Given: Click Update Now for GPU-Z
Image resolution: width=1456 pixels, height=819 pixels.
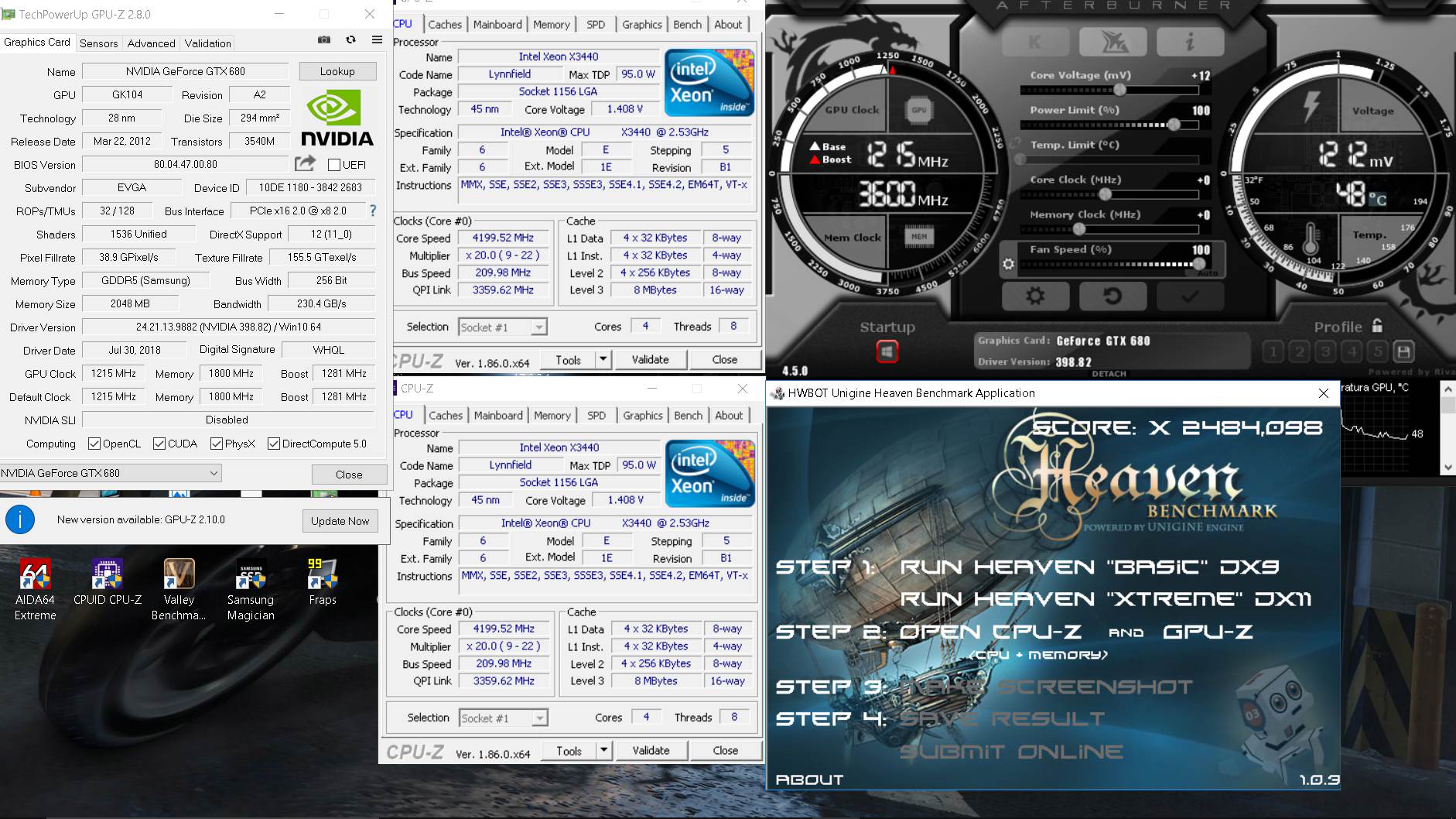Looking at the screenshot, I should click(340, 521).
